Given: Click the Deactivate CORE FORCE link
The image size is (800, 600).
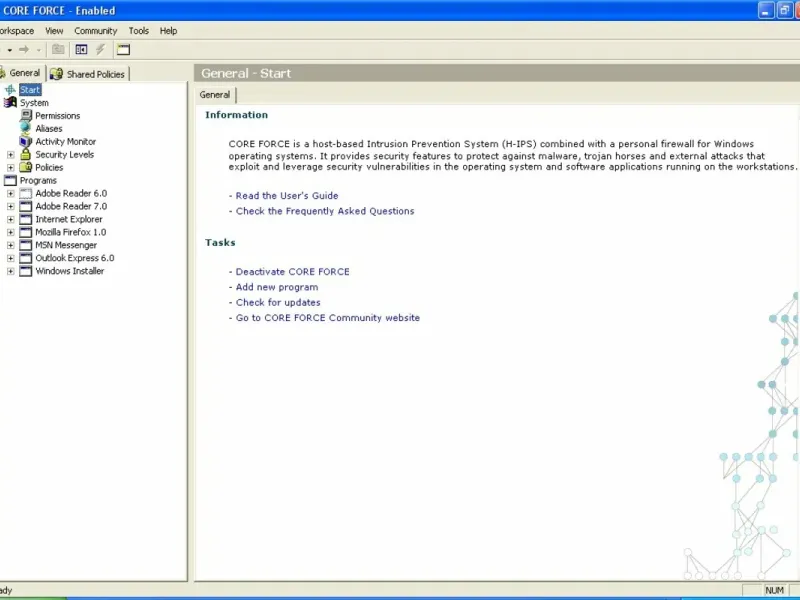Looking at the screenshot, I should click(x=292, y=271).
